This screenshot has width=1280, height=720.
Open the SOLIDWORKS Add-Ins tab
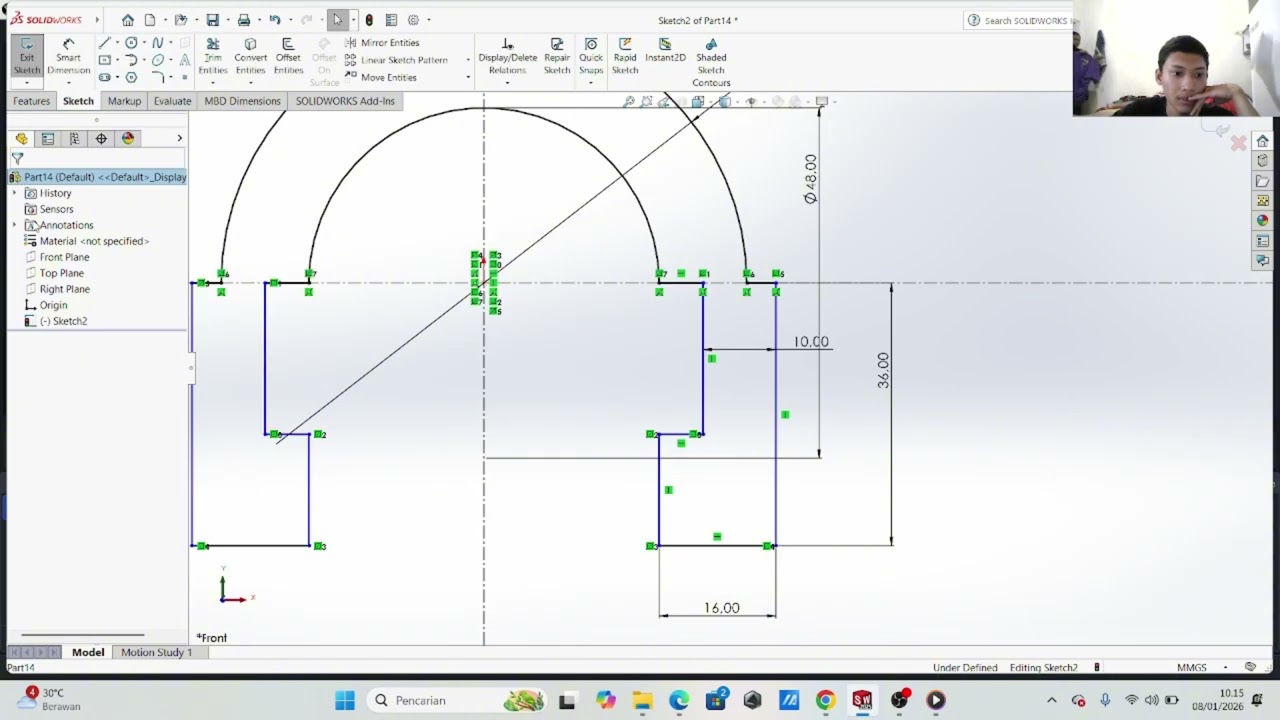pos(345,101)
